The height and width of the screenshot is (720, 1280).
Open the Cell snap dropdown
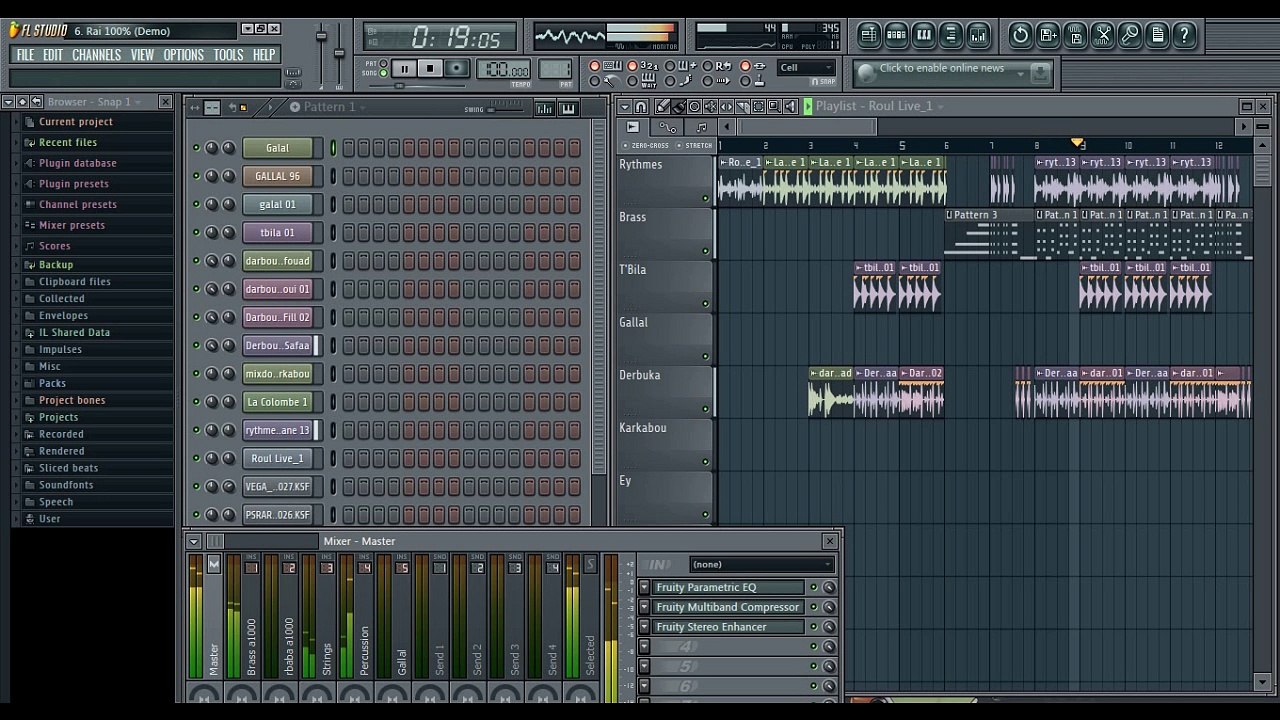pyautogui.click(x=807, y=68)
